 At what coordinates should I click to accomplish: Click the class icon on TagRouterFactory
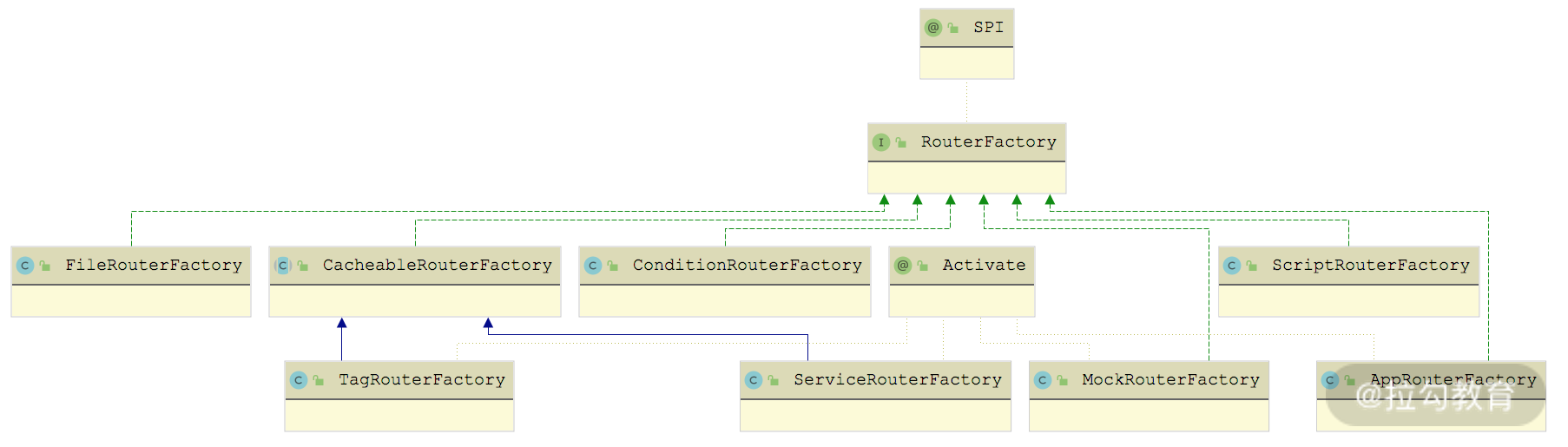click(299, 380)
